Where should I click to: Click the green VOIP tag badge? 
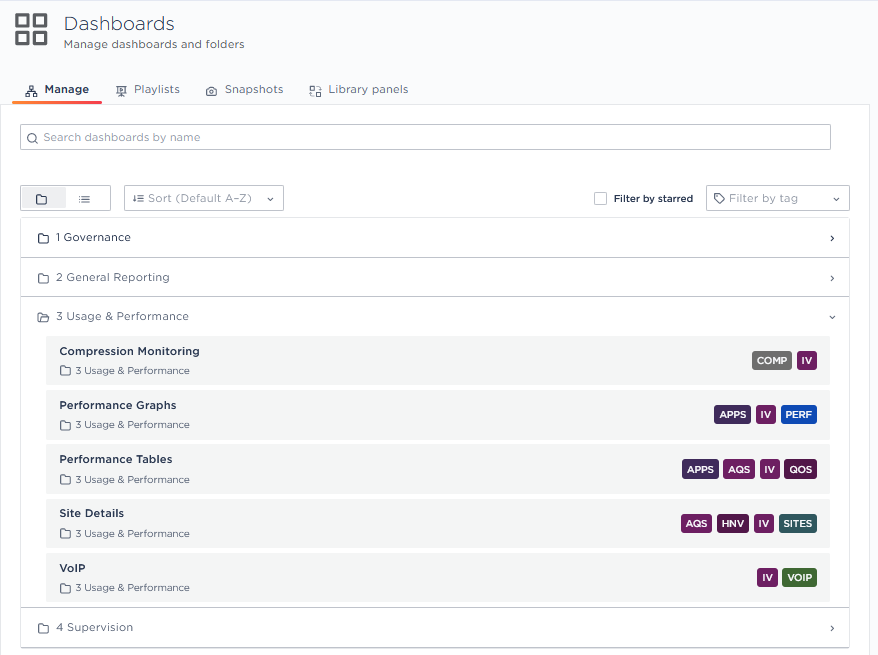tap(799, 577)
